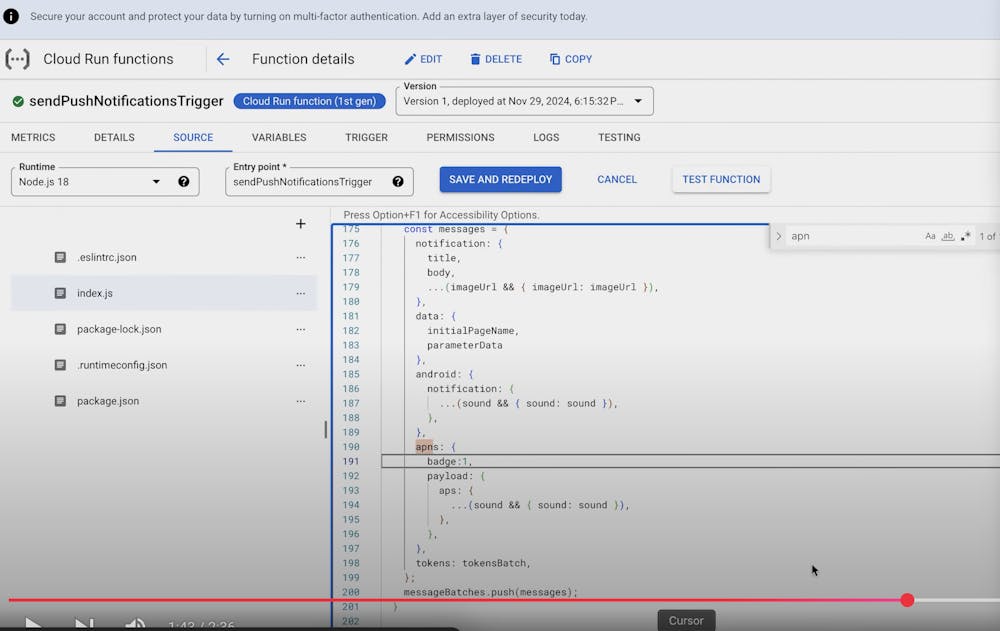This screenshot has width=1000, height=631.
Task: Open the TRIGGER tab
Action: (366, 137)
